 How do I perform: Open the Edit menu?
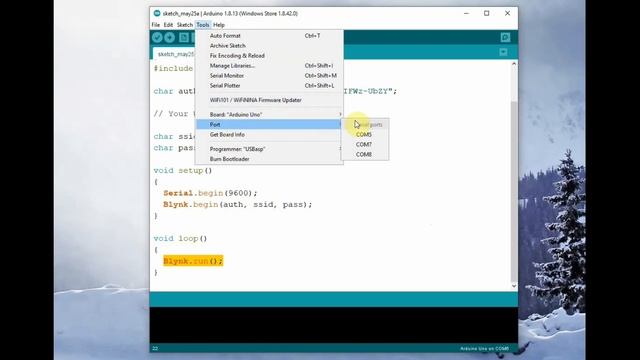coord(168,25)
